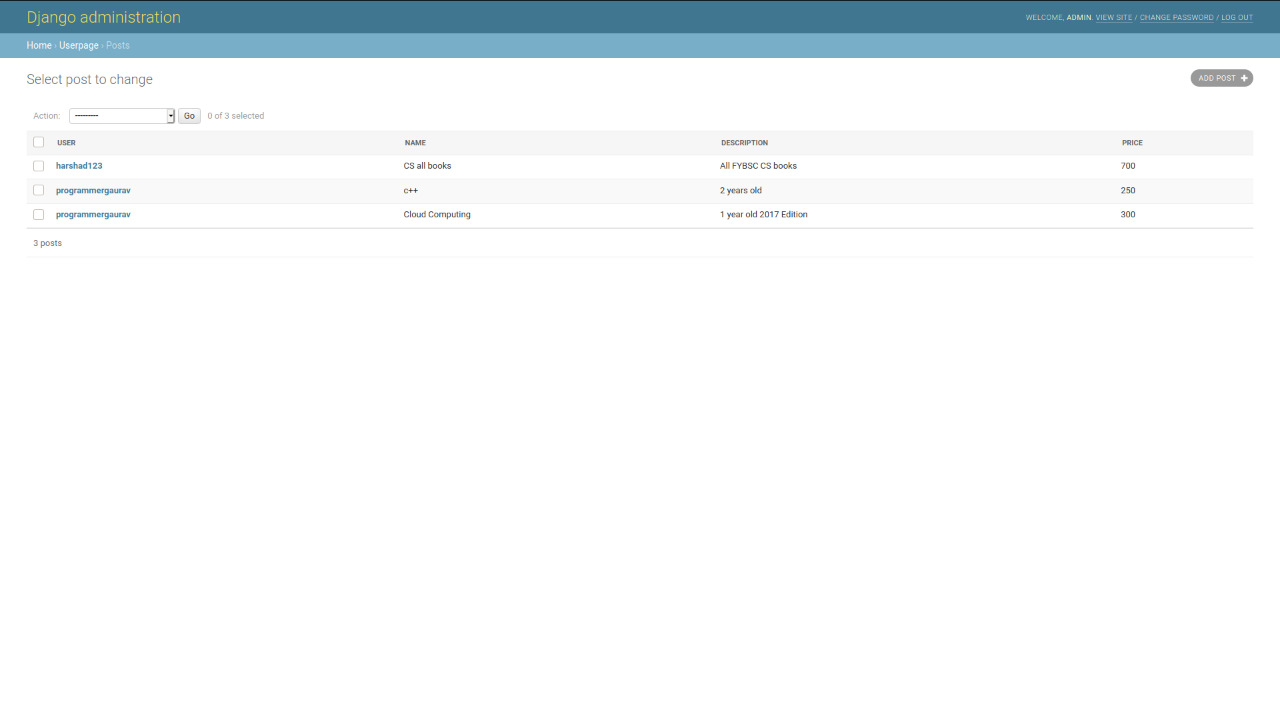
Task: Sort by the Name column header
Action: (415, 143)
